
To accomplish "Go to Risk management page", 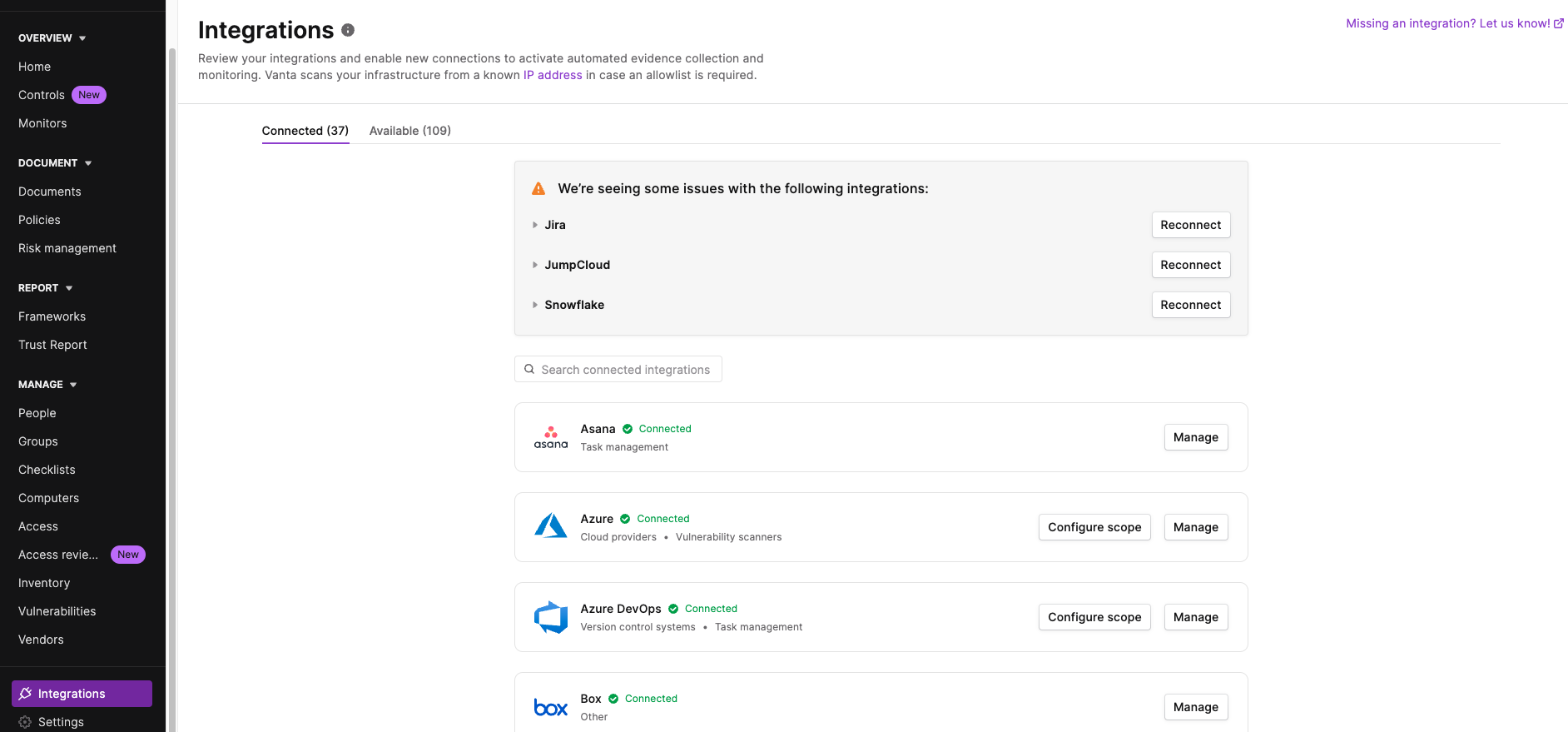I will [x=67, y=248].
